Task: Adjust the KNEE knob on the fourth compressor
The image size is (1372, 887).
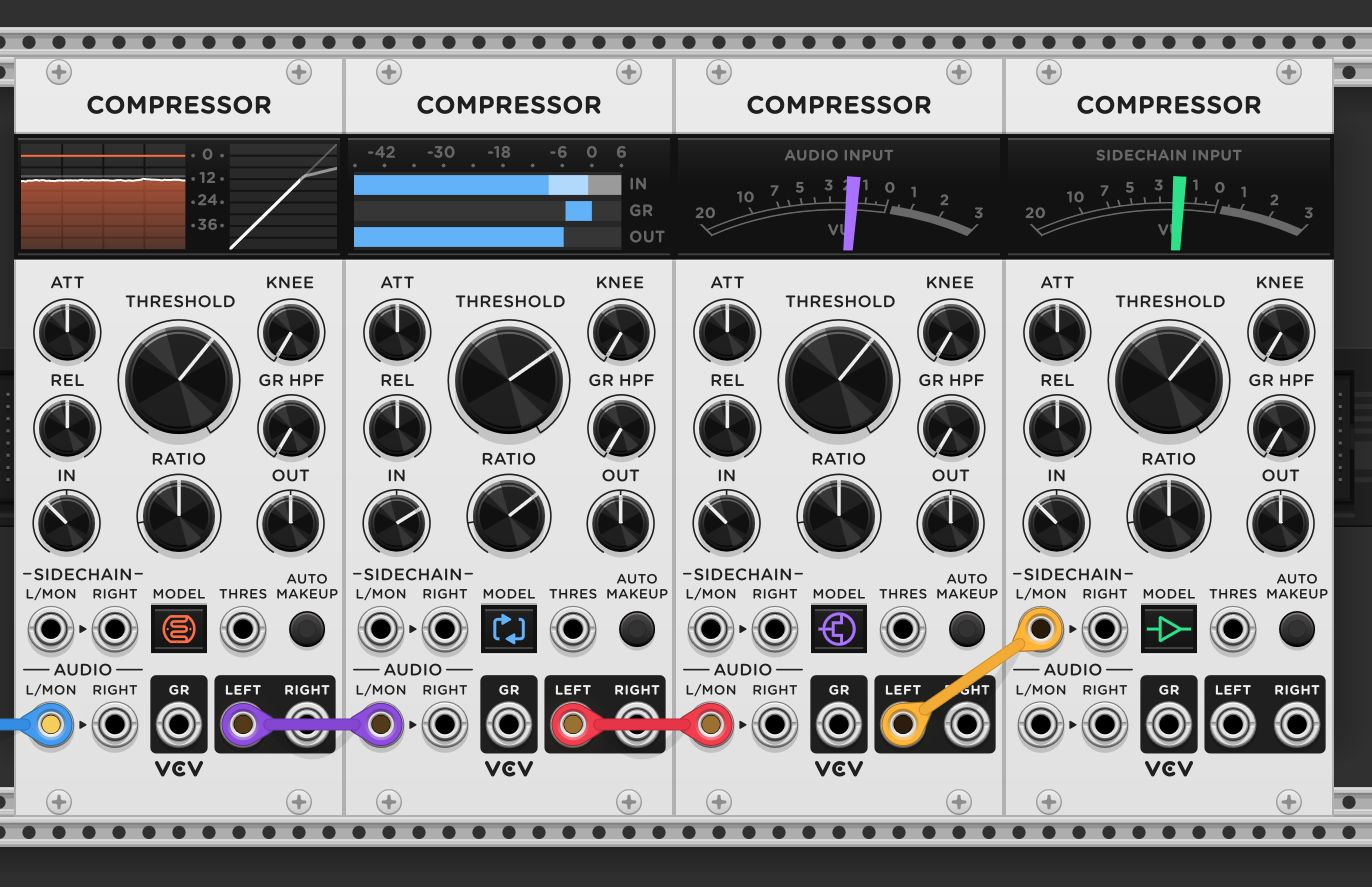Action: [x=1281, y=332]
